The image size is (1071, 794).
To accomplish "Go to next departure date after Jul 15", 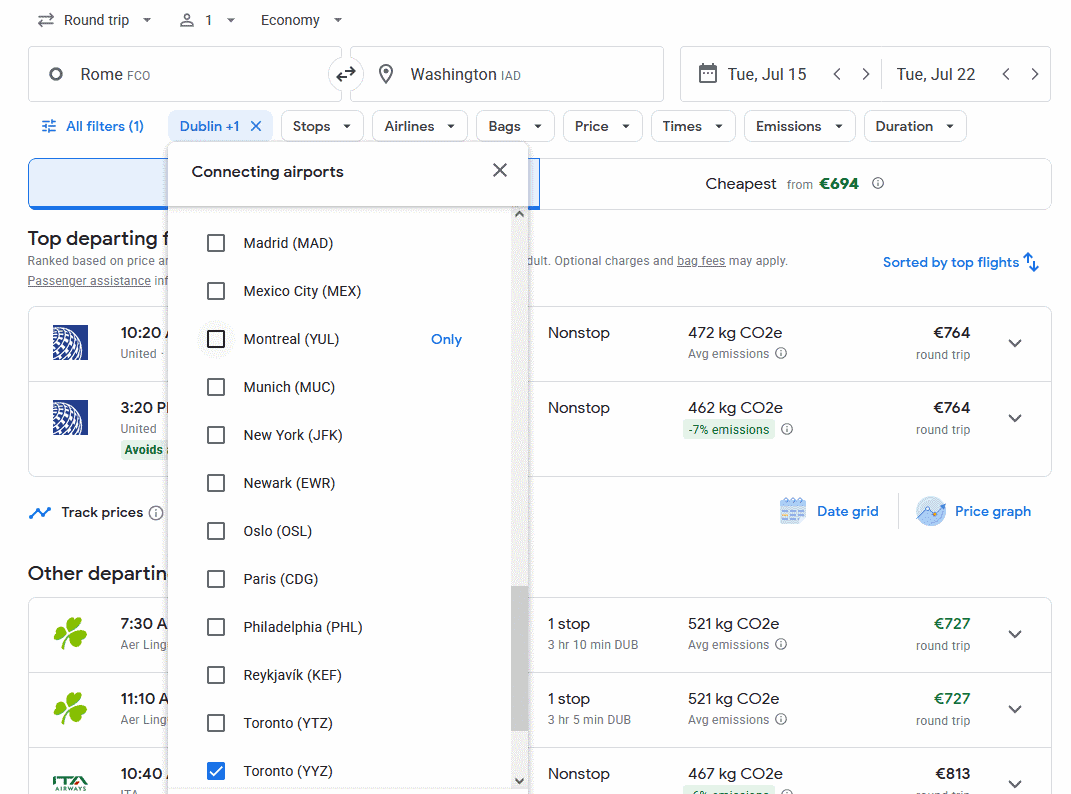I will coord(866,74).
